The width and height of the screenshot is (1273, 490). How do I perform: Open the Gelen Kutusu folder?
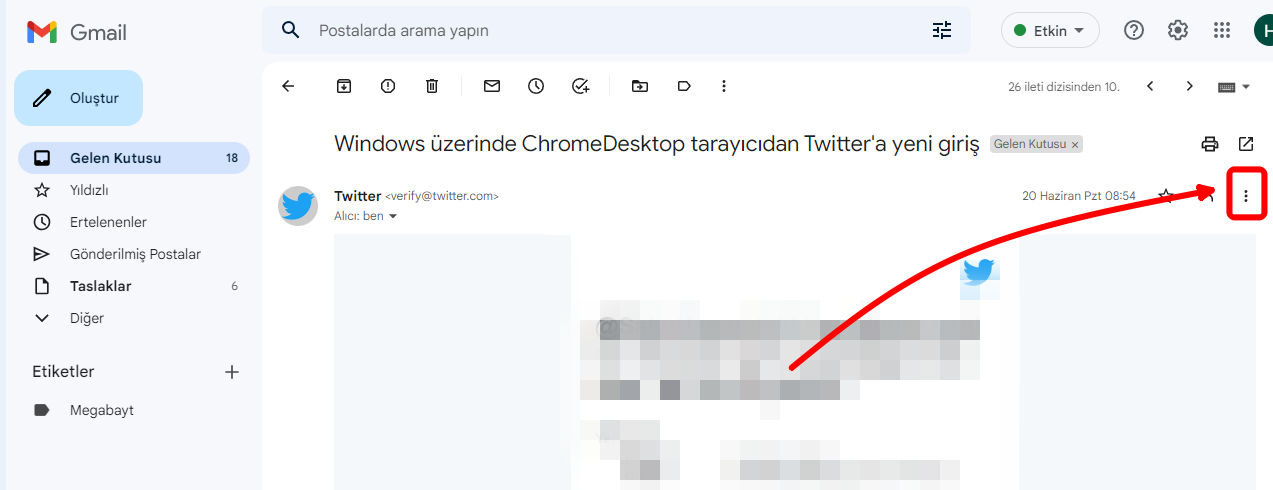tap(115, 158)
